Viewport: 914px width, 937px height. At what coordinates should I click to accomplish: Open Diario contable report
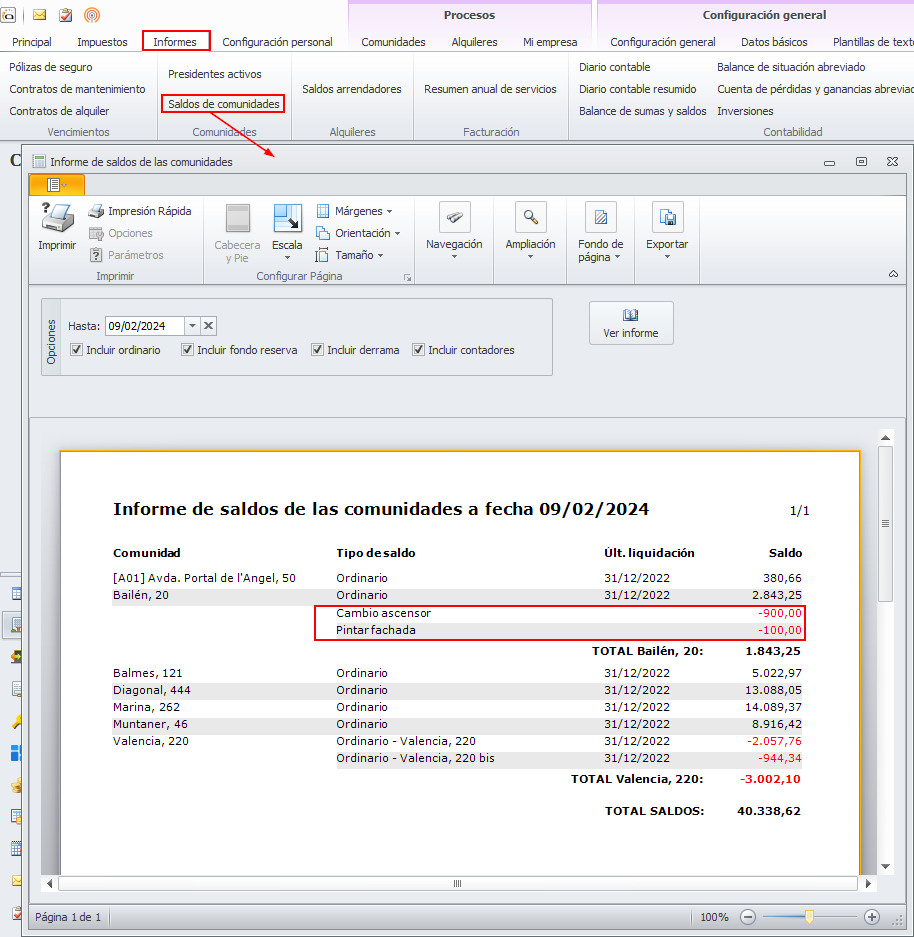[615, 67]
